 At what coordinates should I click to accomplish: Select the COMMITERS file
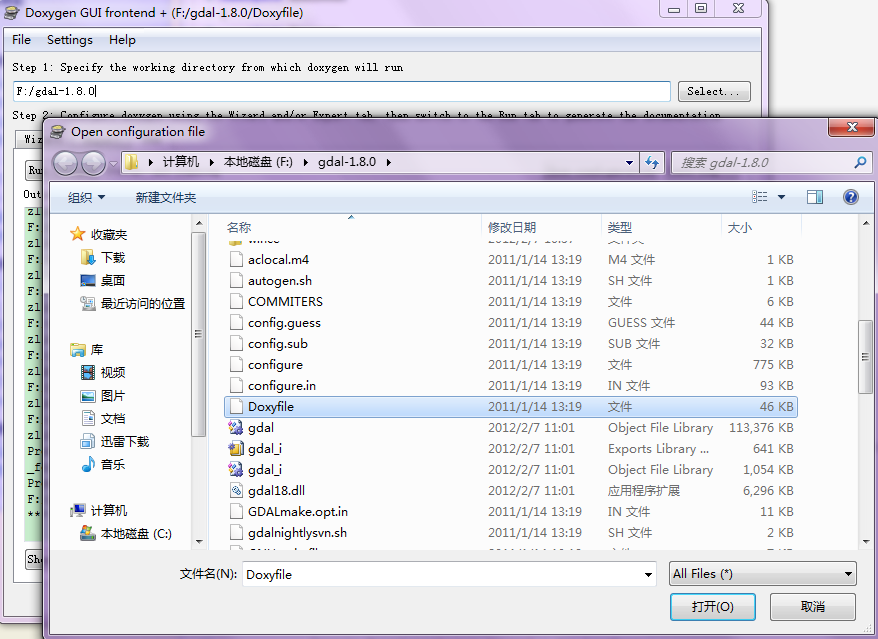pos(511,302)
